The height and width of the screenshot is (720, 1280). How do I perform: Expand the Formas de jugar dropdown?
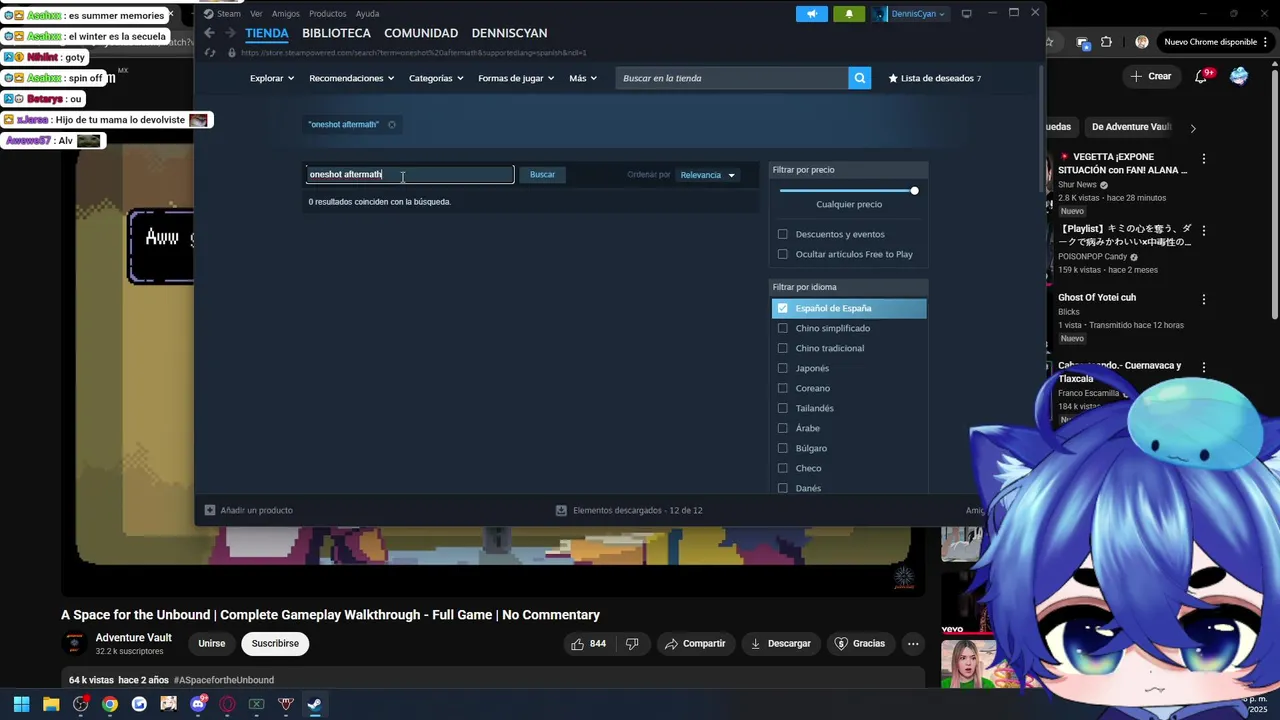click(x=517, y=78)
